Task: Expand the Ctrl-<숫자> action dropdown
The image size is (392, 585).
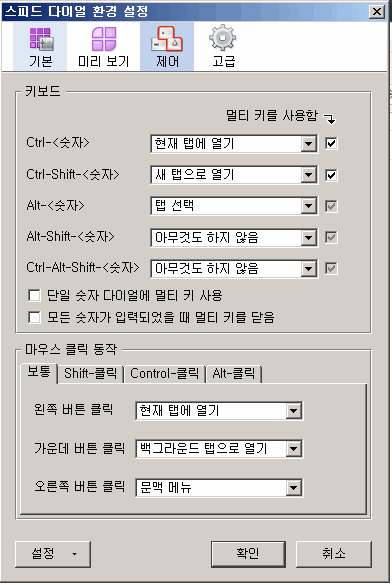Action: 234,144
